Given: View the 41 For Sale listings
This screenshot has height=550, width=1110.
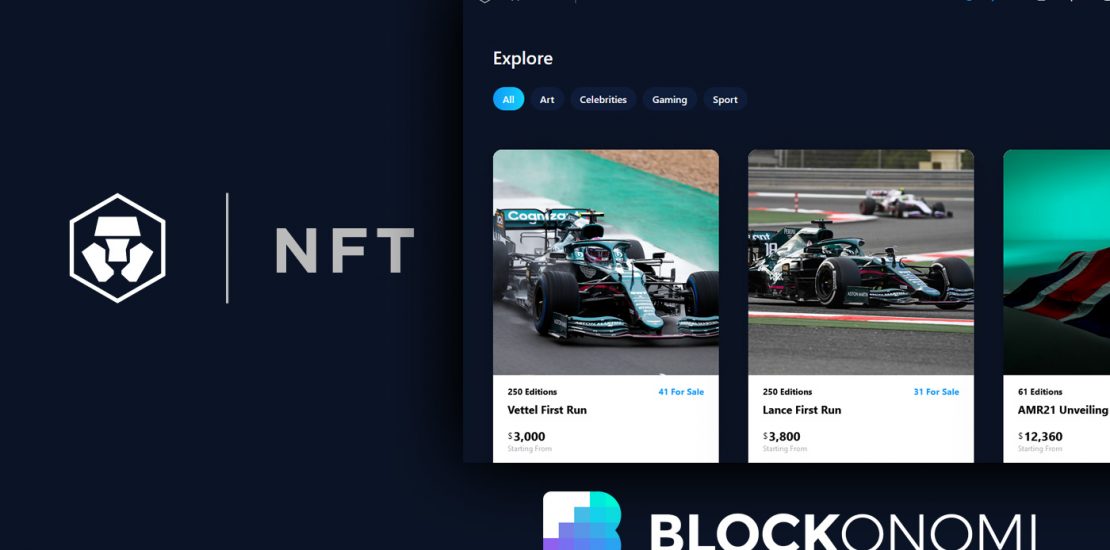Looking at the screenshot, I should (681, 391).
